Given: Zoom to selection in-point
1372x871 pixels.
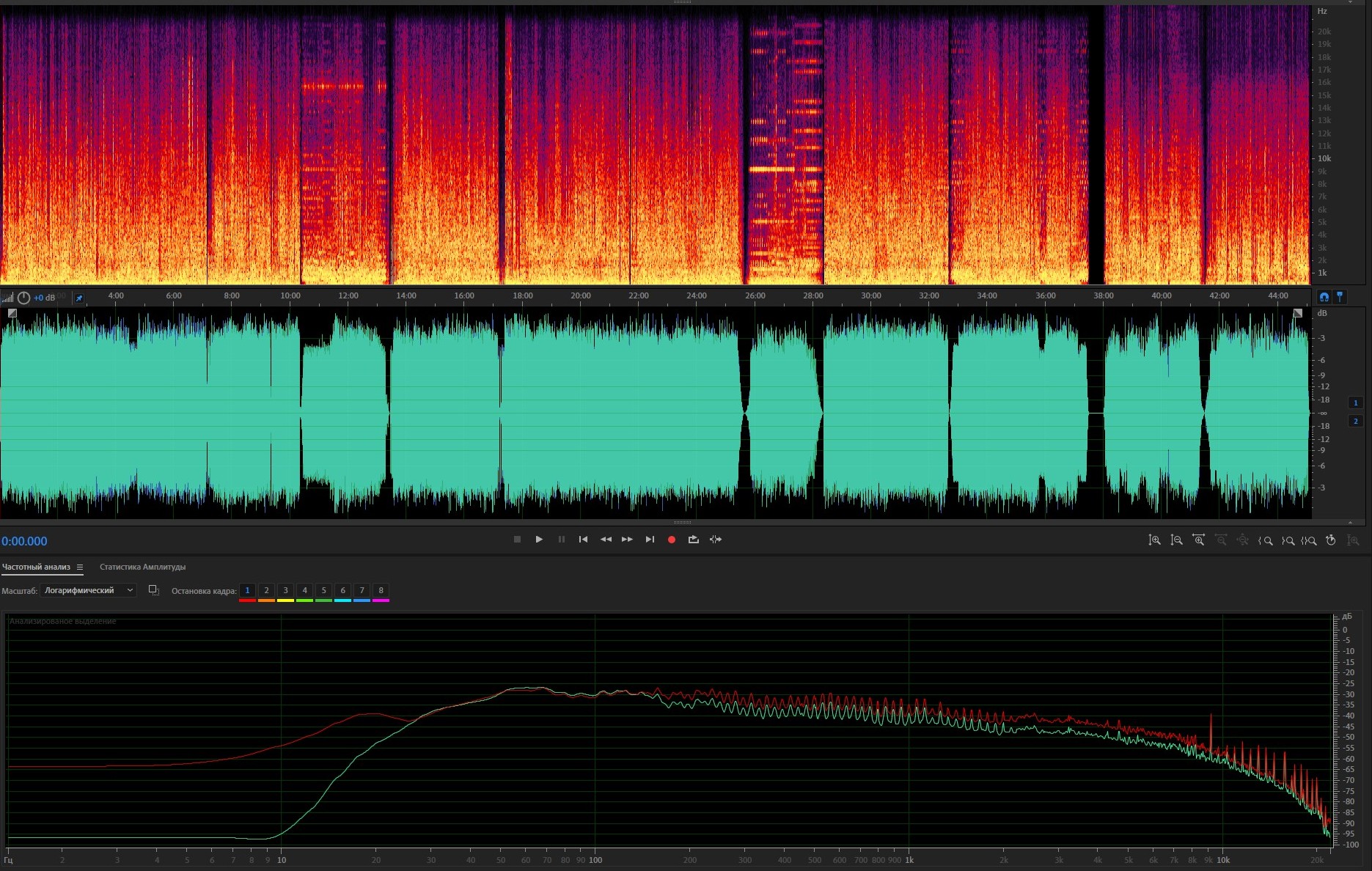Looking at the screenshot, I should pos(1265,540).
